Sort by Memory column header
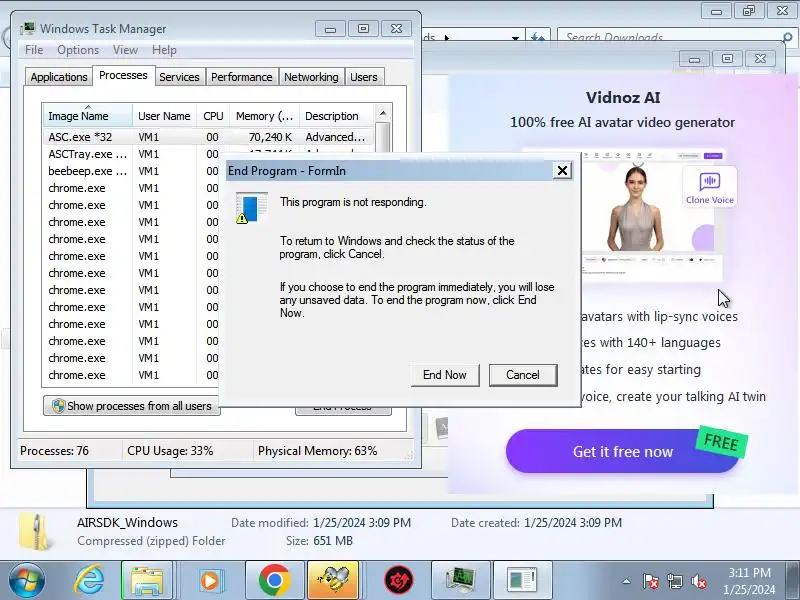800x600 pixels. 264,116
